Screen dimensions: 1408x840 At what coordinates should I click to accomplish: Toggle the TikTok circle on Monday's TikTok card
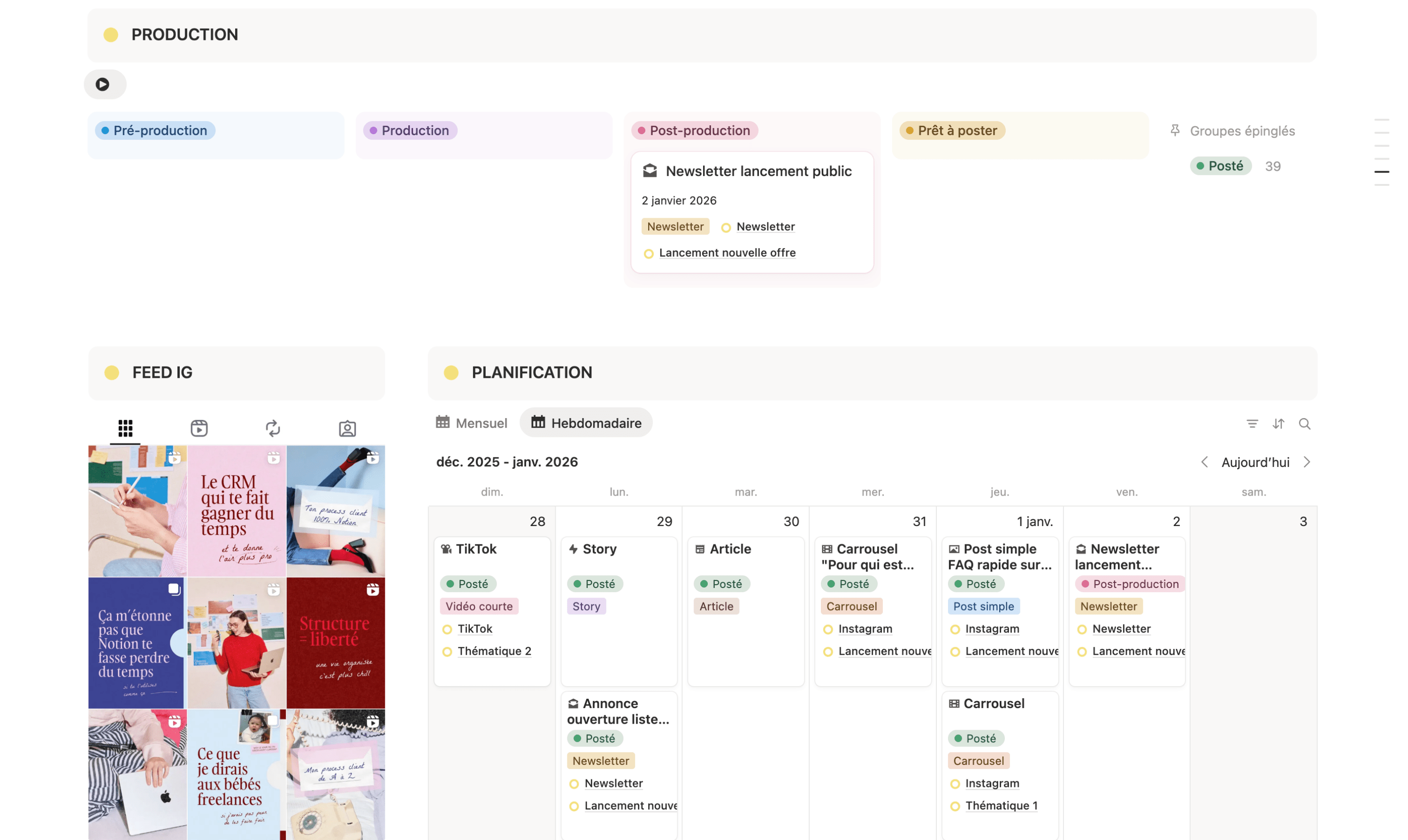[x=446, y=629]
